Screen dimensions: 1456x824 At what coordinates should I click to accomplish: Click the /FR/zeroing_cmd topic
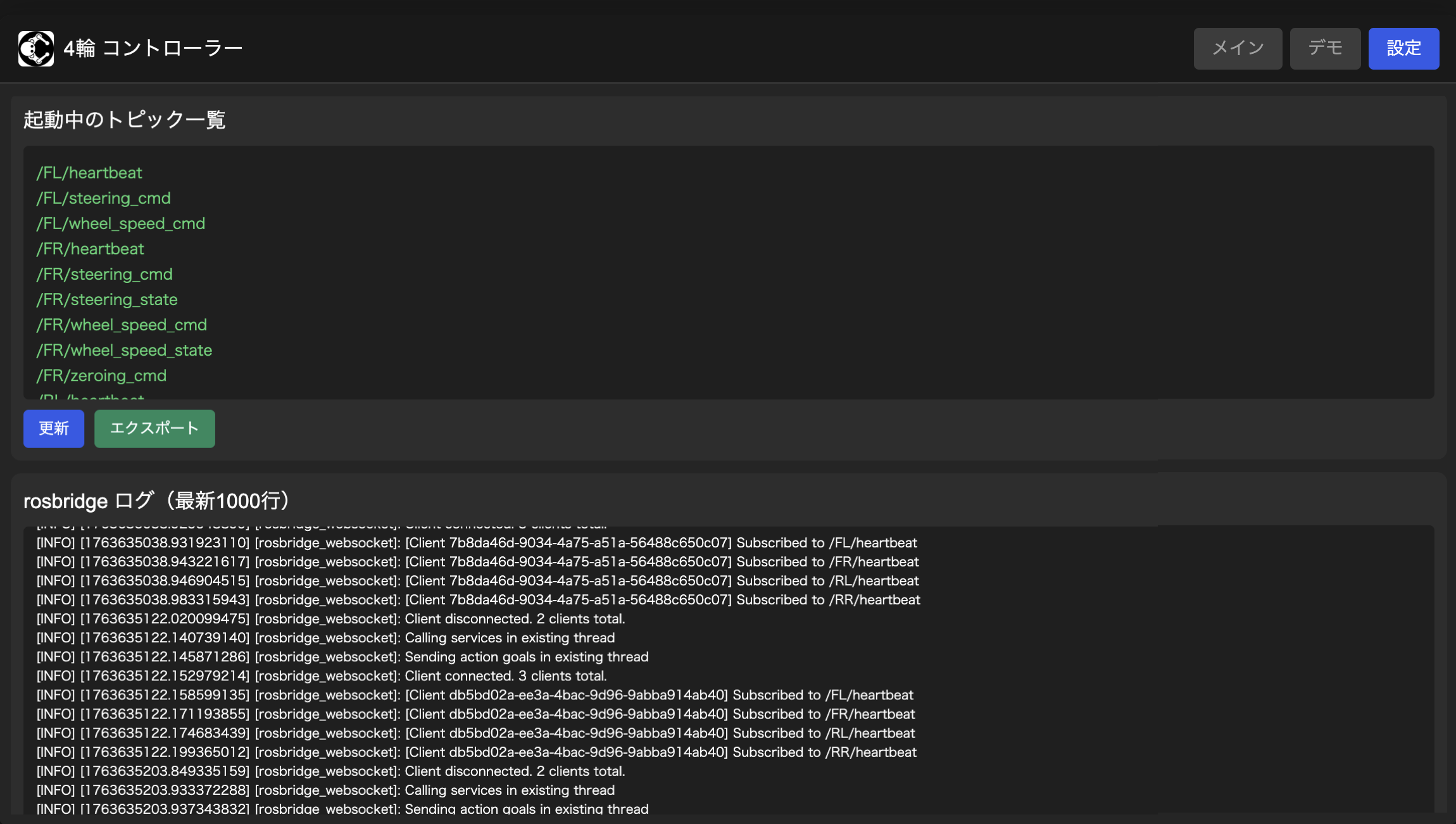tap(101, 375)
